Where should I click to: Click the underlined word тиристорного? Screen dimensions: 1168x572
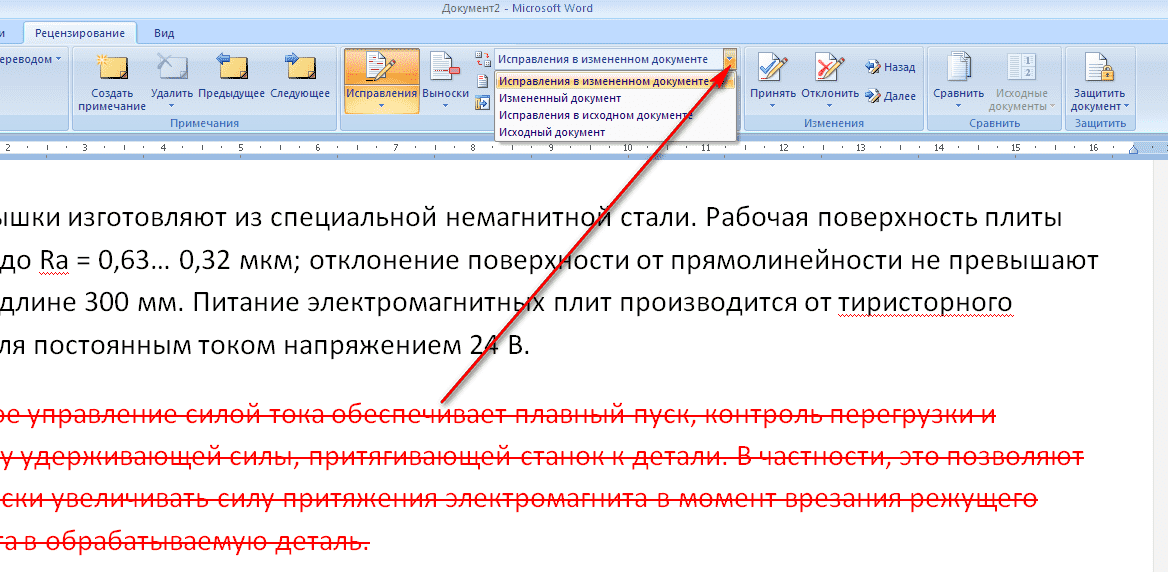point(926,303)
